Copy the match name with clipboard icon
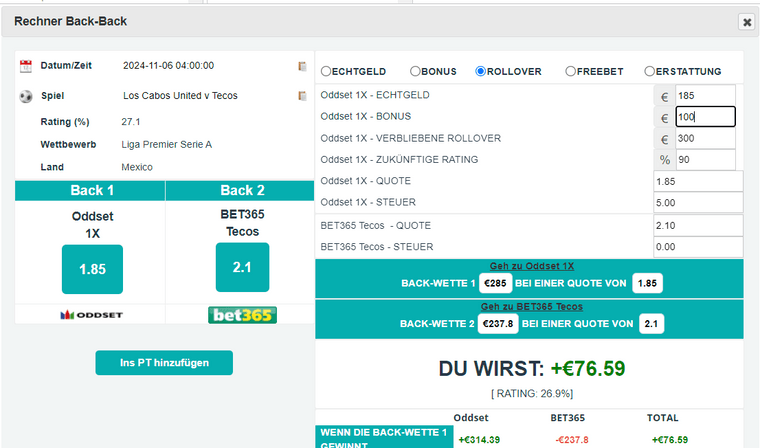 [302, 96]
